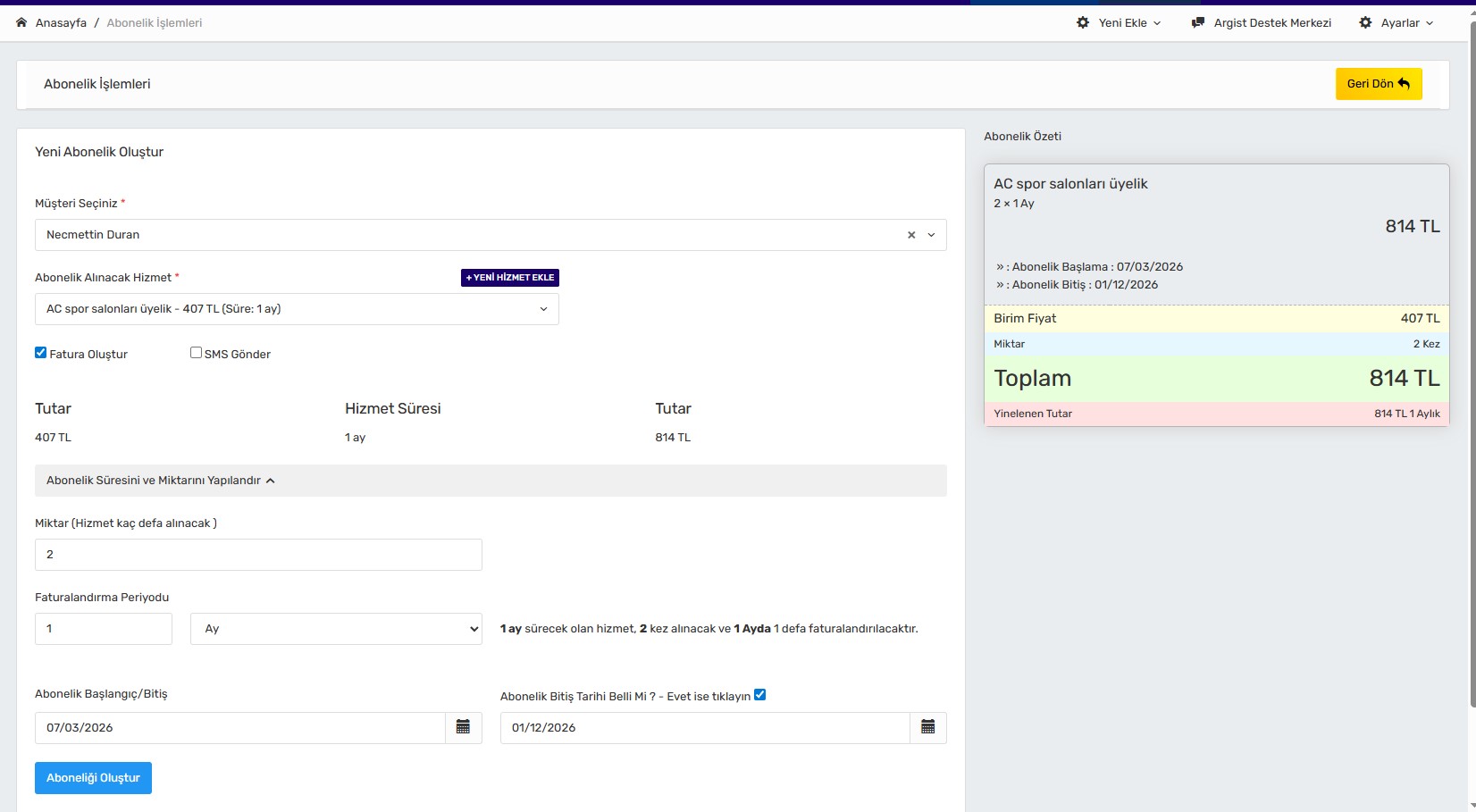
Task: Open the Abonelik Alınacak Hizmet dropdown
Action: click(297, 309)
